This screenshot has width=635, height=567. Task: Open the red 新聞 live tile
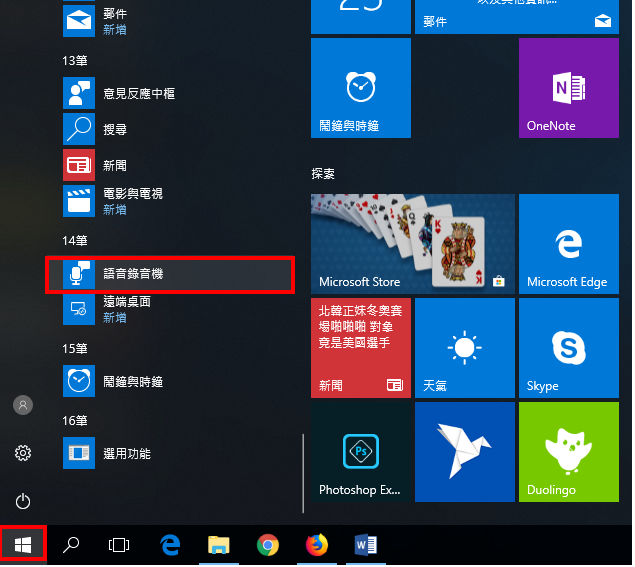[x=361, y=348]
